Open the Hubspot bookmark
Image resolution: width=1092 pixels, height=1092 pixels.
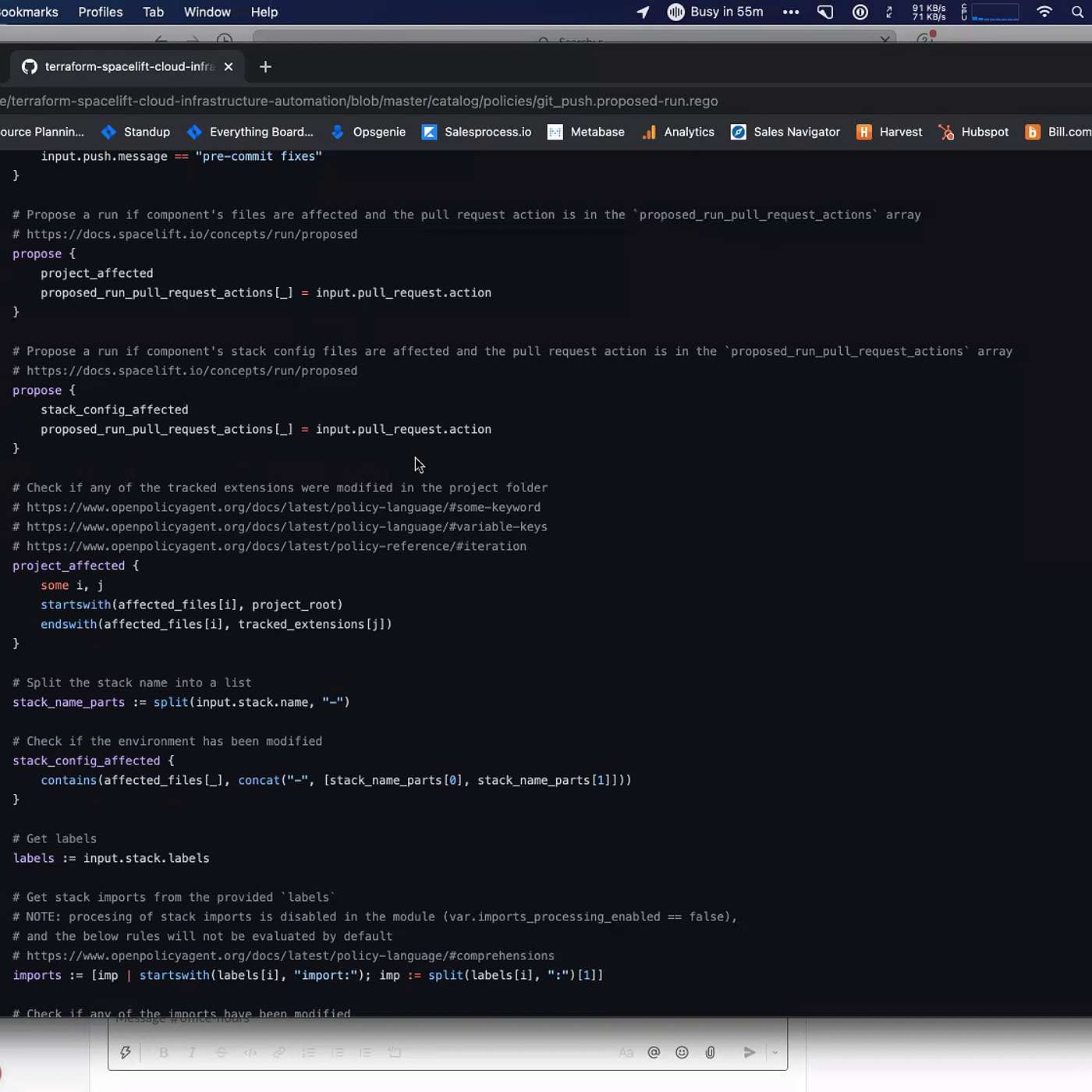(973, 132)
